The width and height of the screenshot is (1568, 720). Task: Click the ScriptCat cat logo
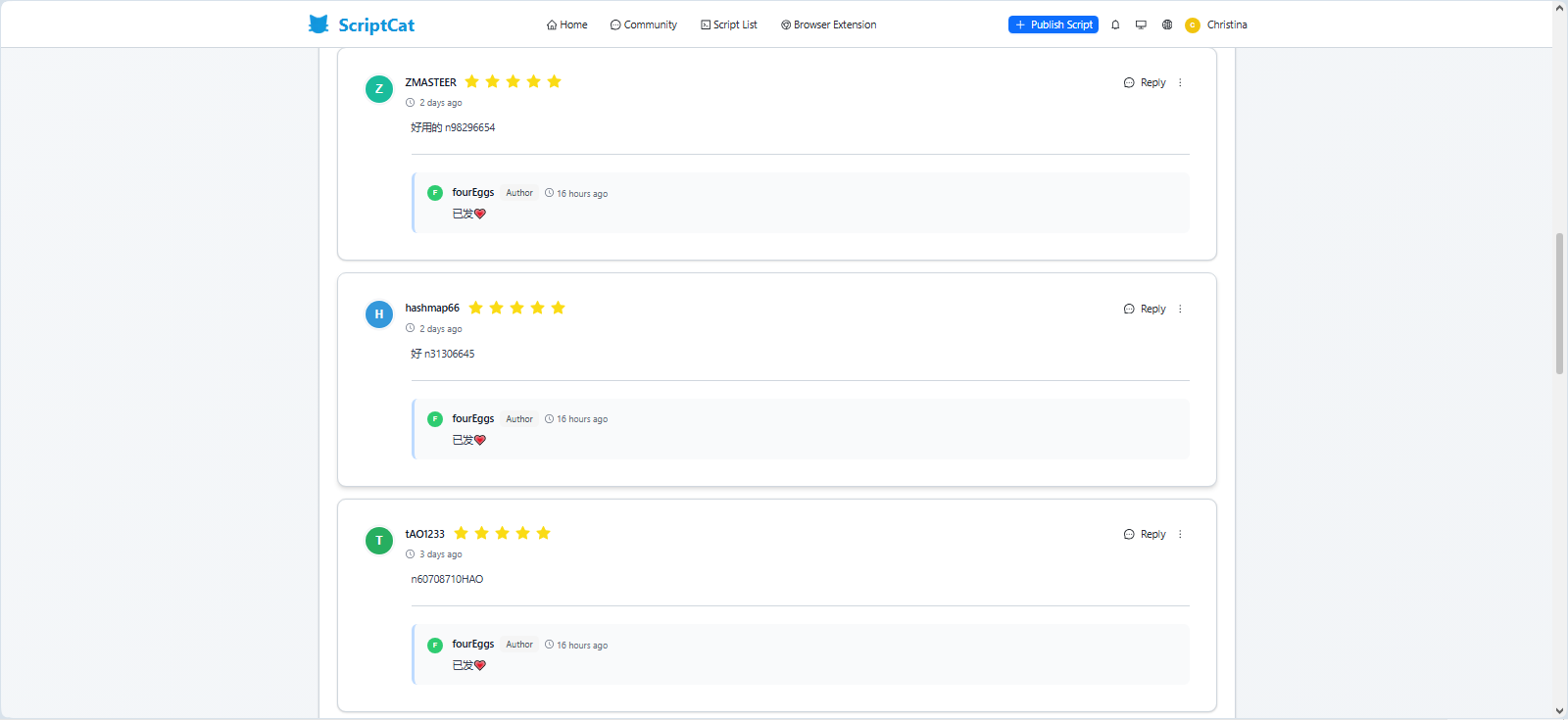coord(318,24)
